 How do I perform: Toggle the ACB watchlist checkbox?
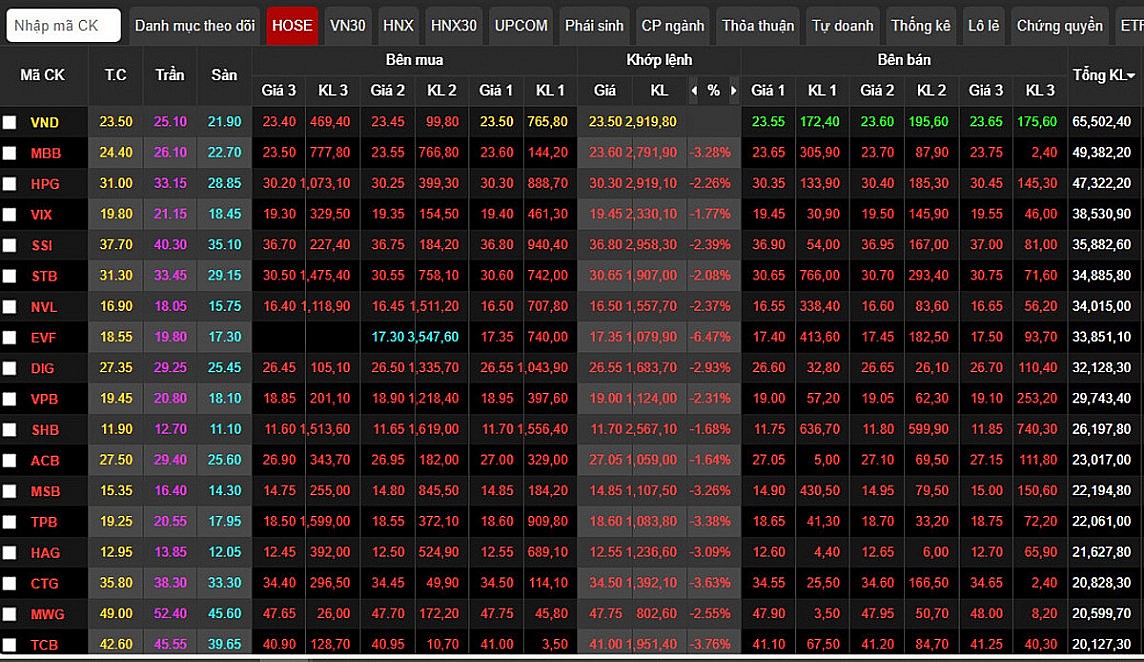(x=10, y=461)
